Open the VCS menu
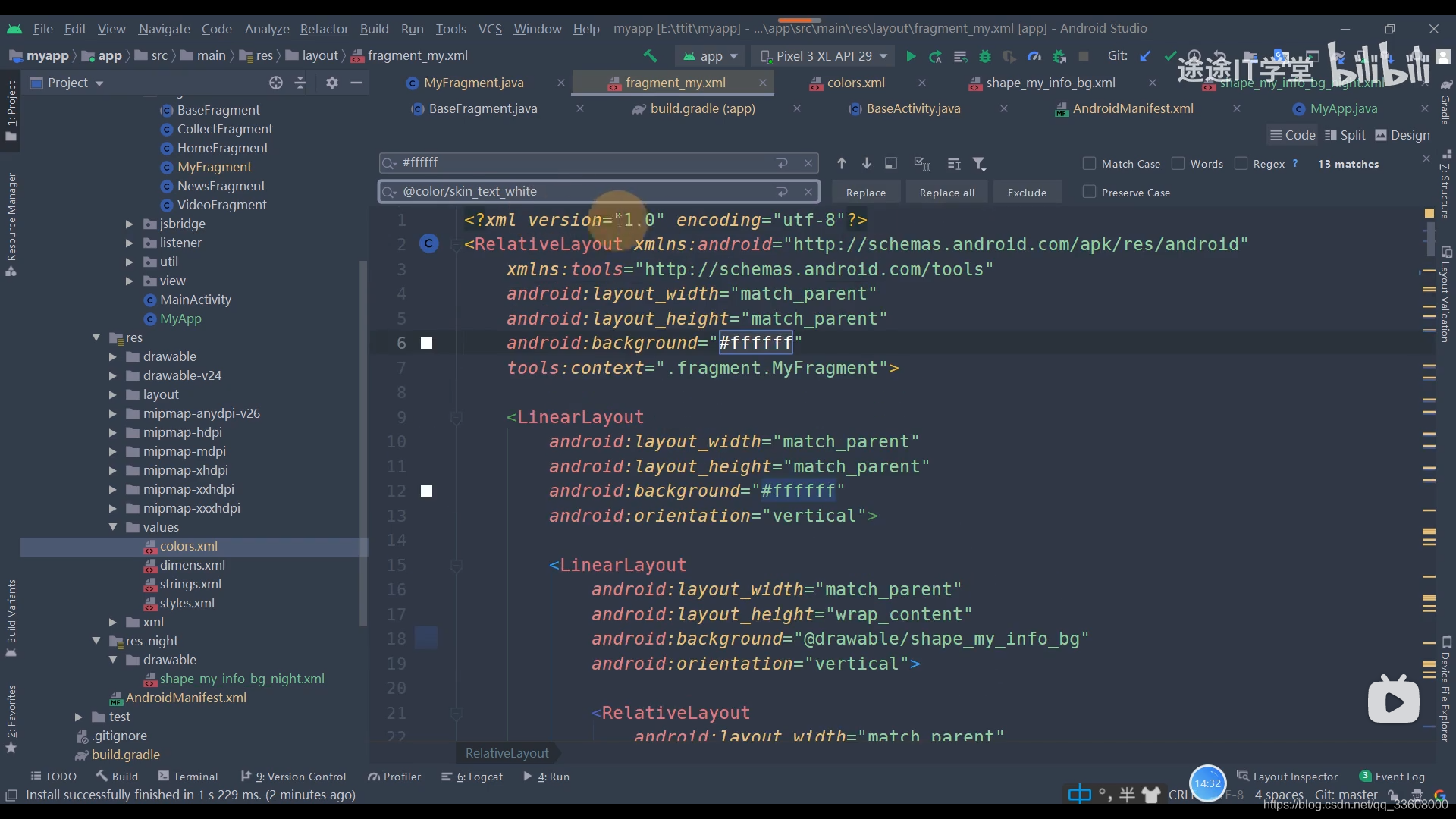The height and width of the screenshot is (819, 1456). (x=490, y=29)
